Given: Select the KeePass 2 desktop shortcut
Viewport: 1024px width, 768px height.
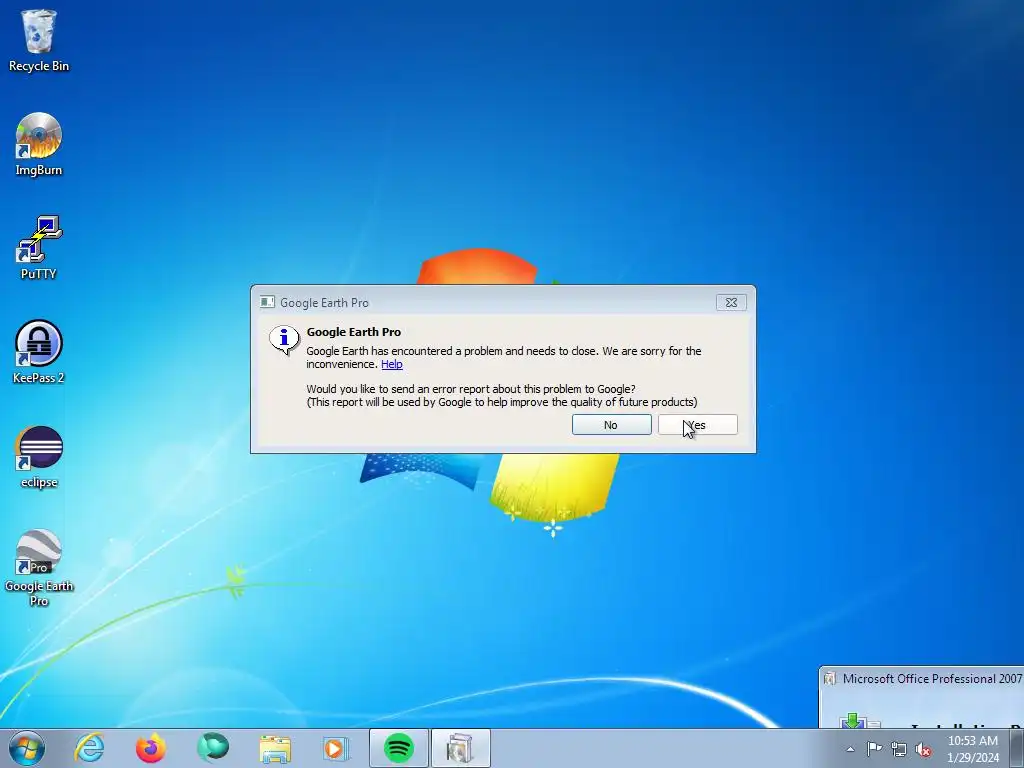Looking at the screenshot, I should [x=39, y=352].
